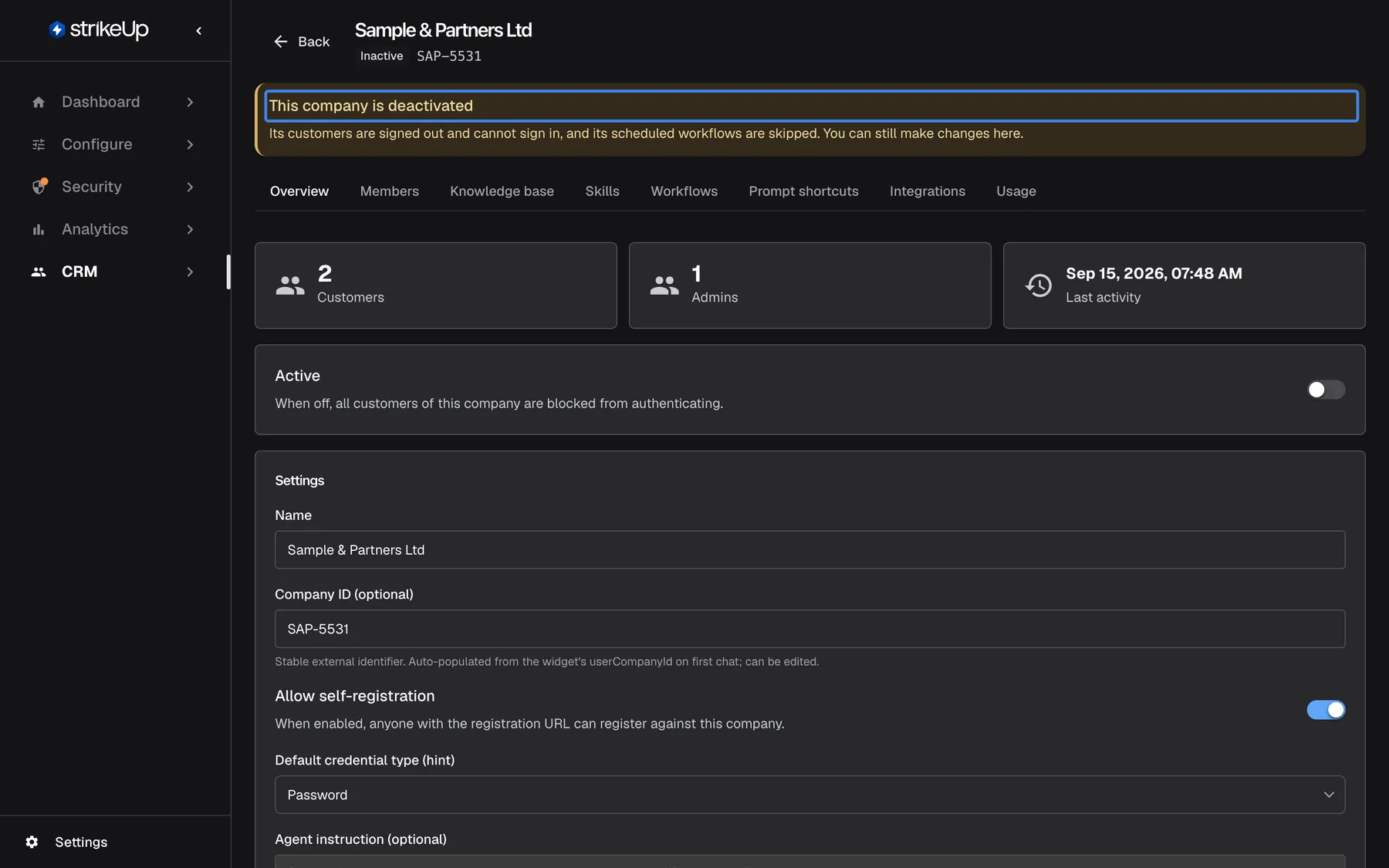Open Settings in the sidebar

[81, 842]
